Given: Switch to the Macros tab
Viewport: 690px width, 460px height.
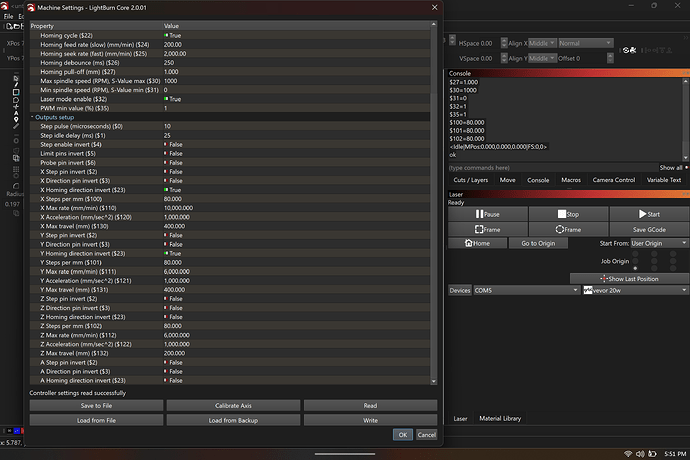Looking at the screenshot, I should (571, 180).
